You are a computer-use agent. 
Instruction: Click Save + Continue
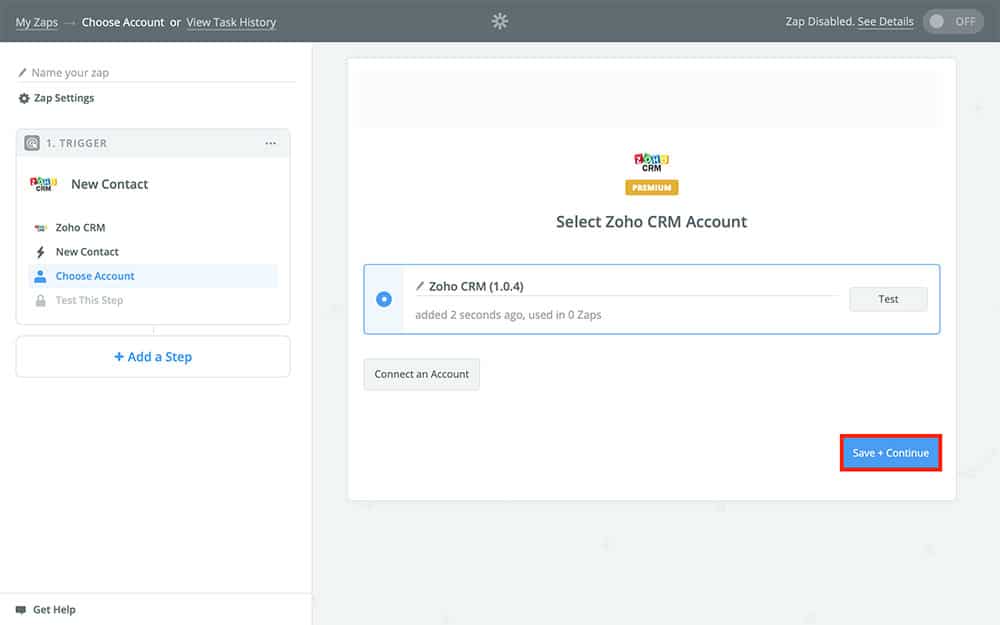tap(890, 452)
